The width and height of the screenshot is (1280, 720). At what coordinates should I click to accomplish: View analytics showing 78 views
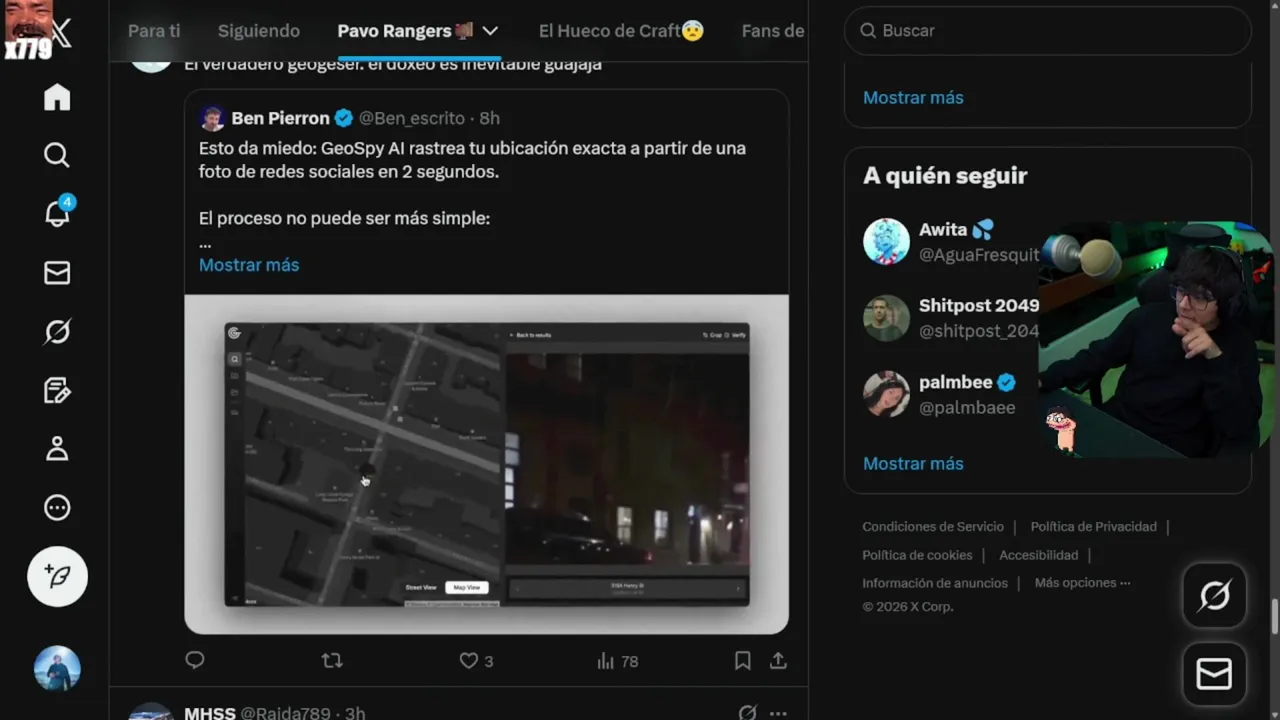617,661
